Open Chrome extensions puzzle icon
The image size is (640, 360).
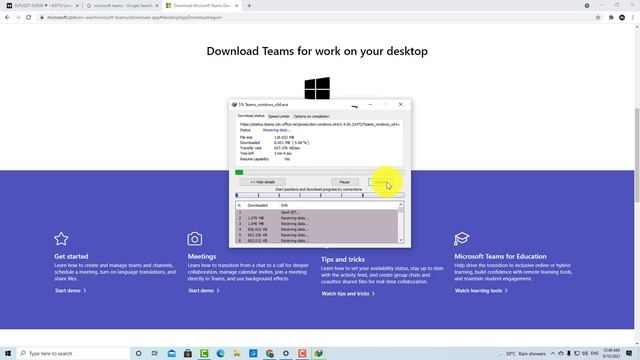pyautogui.click(x=611, y=18)
